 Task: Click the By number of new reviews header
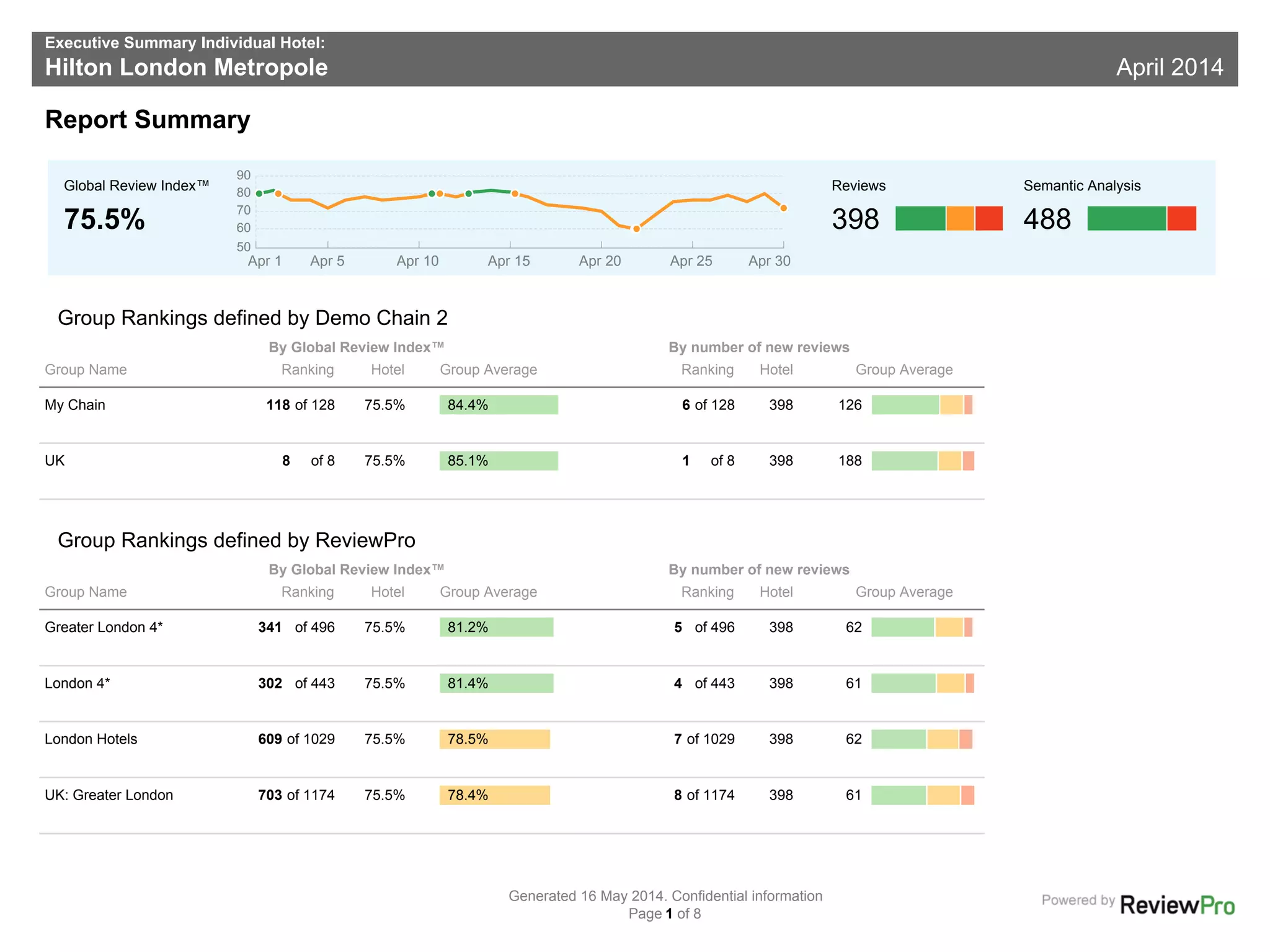[758, 347]
